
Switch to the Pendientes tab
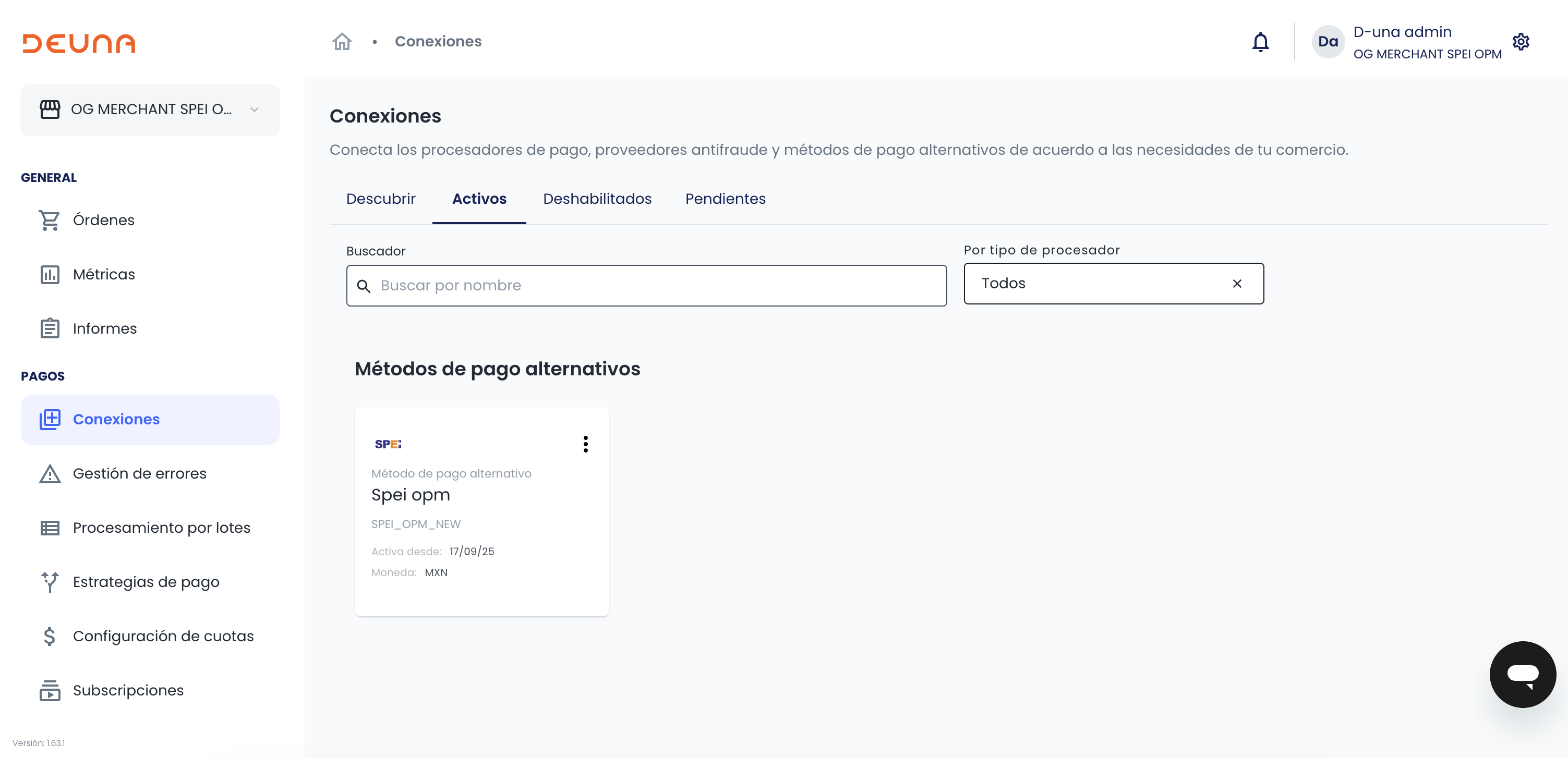[x=725, y=199]
